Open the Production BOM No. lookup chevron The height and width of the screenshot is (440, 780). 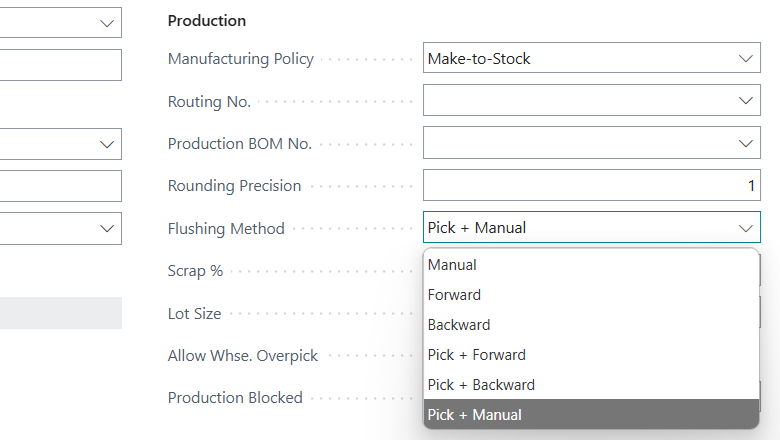pyautogui.click(x=746, y=144)
